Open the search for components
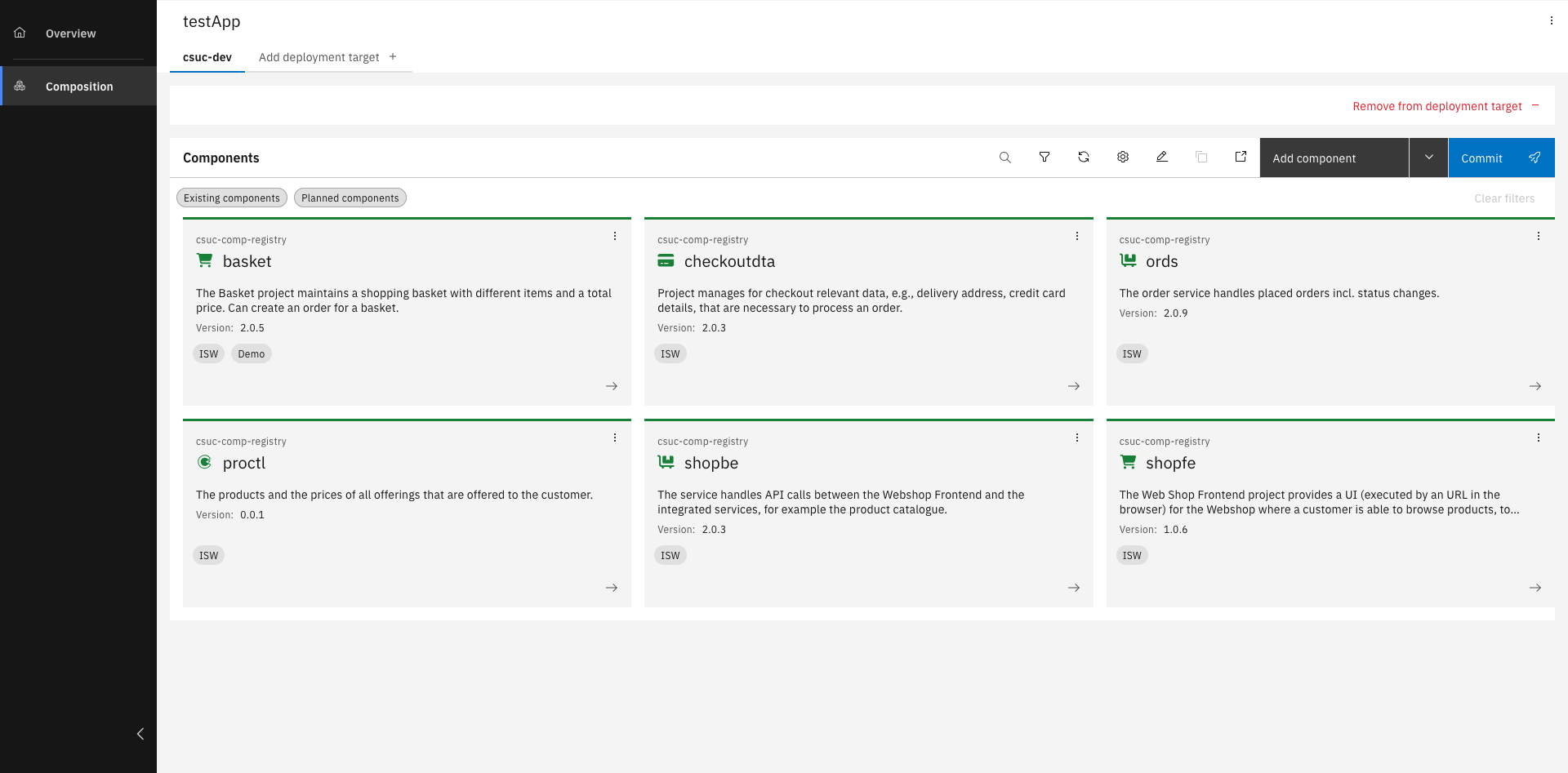This screenshot has height=773, width=1568. 1005,157
